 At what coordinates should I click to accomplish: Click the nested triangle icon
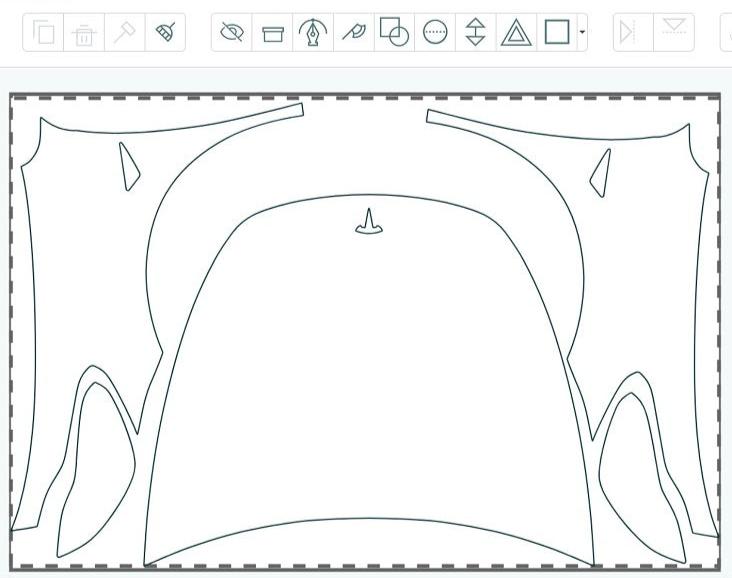(516, 33)
